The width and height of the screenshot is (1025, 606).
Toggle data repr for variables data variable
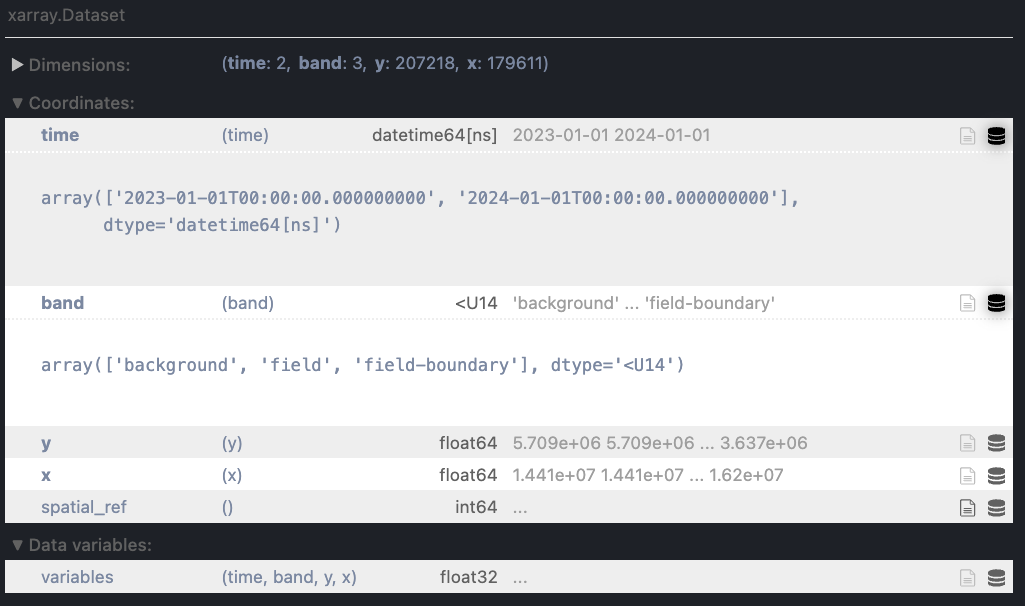pos(996,578)
